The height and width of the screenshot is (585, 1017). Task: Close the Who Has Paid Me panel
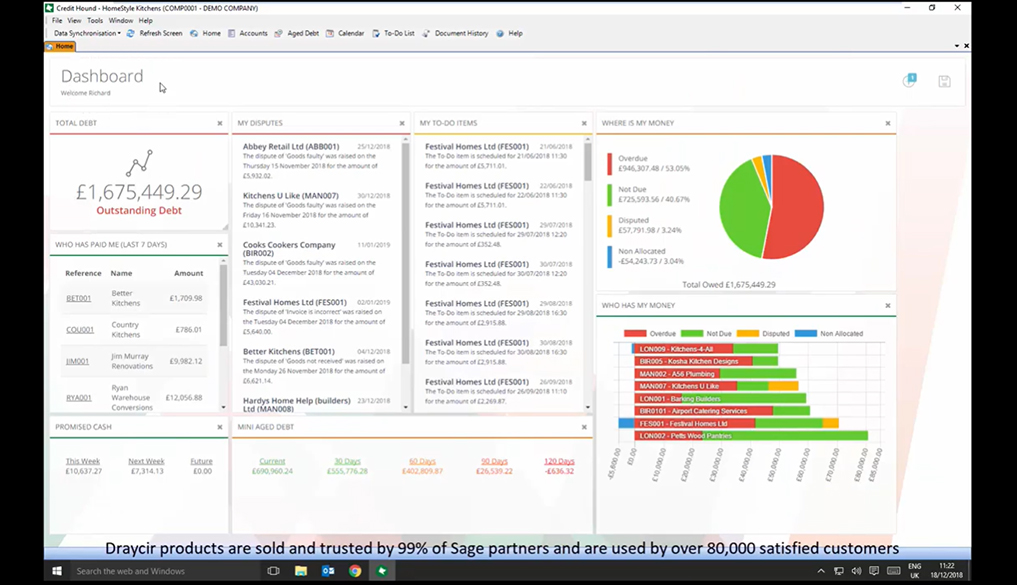220,245
